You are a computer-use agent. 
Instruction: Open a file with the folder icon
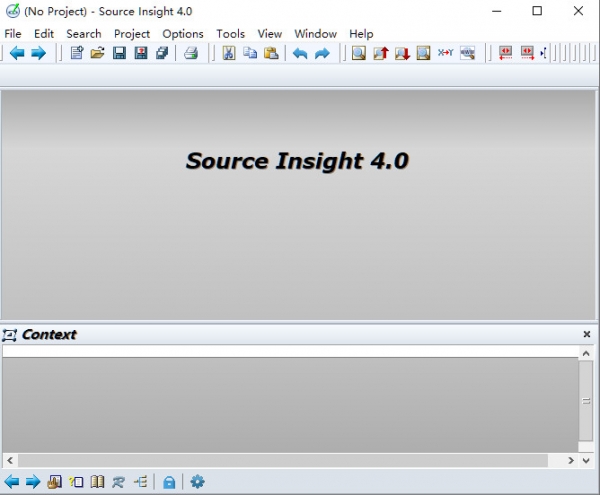click(98, 53)
